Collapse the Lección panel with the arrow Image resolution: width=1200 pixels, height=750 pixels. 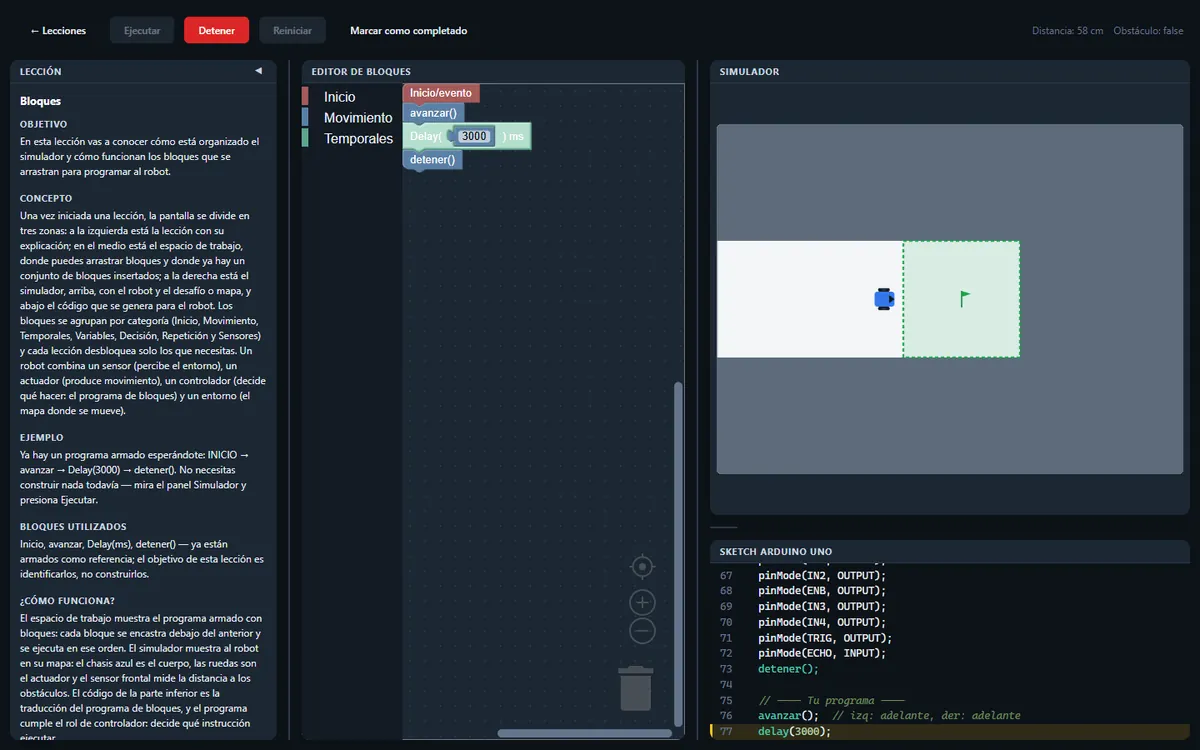click(258, 71)
